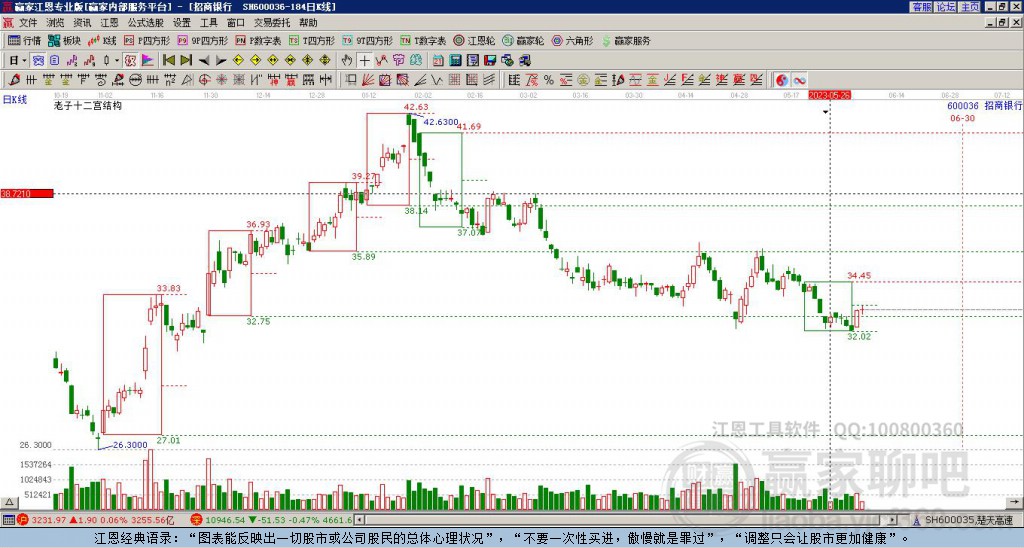
Task: Open the 交易委托 menu
Action: (x=272, y=23)
